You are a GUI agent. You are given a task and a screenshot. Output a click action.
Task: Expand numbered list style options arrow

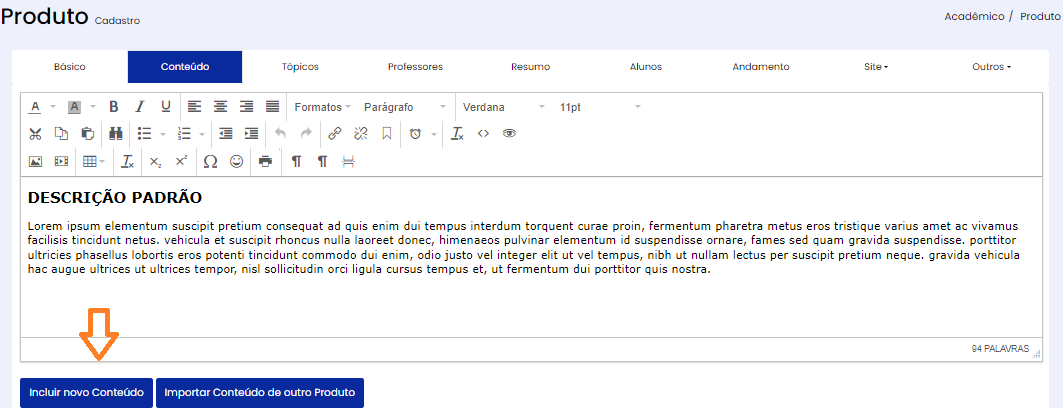(203, 134)
